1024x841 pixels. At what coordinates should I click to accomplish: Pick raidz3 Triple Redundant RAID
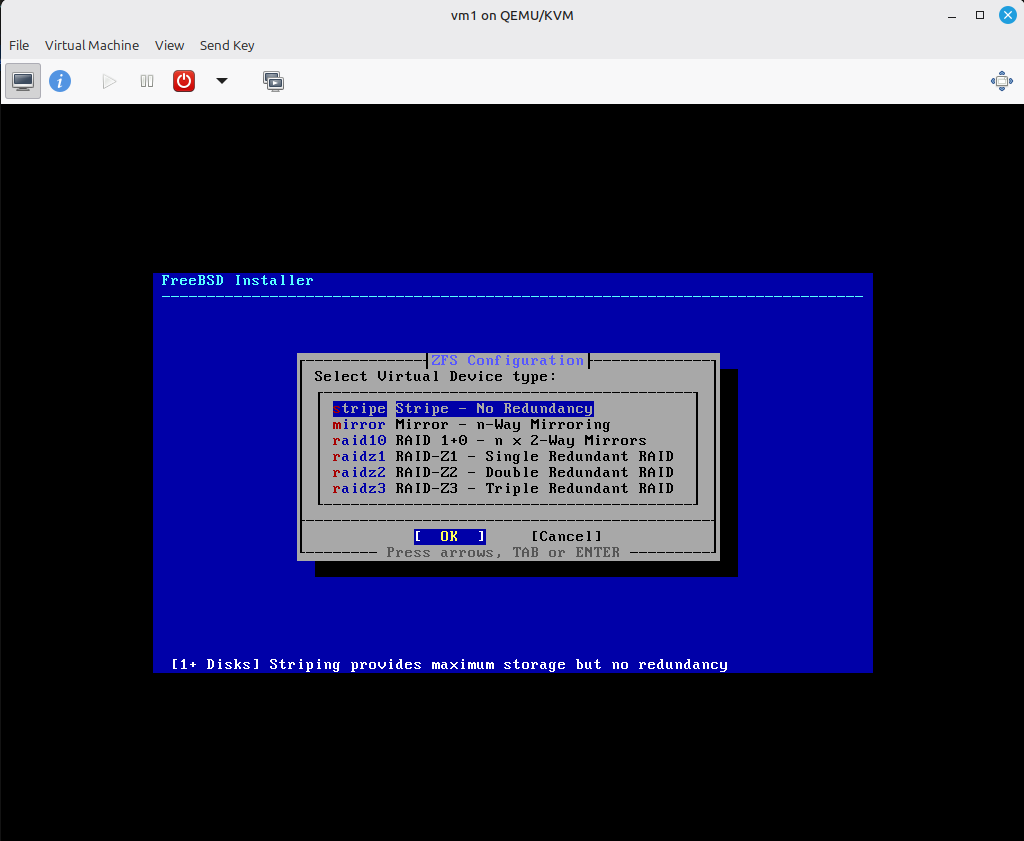[503, 488]
